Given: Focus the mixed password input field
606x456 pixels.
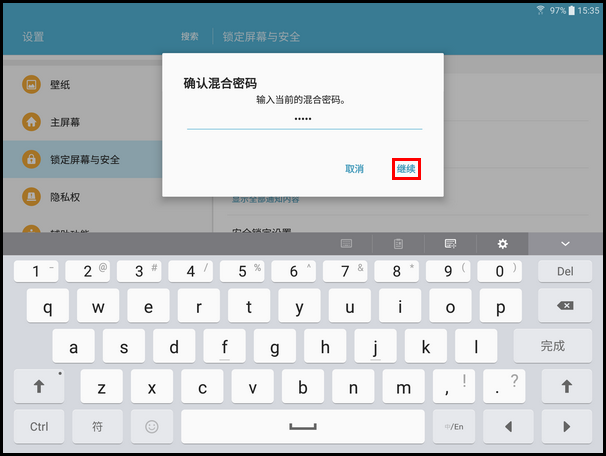Looking at the screenshot, I should pos(304,119).
